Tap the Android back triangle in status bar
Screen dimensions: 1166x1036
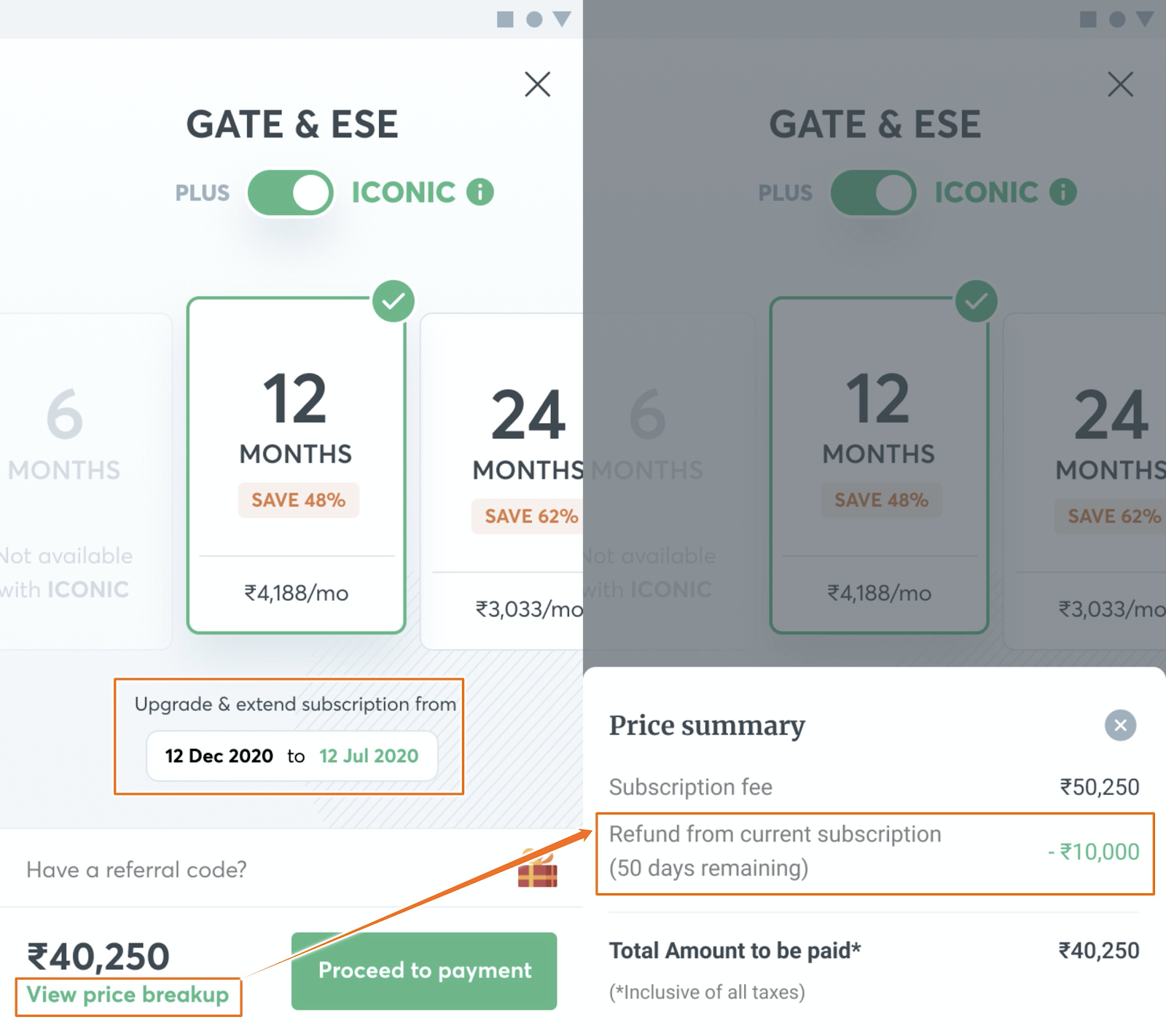562,19
